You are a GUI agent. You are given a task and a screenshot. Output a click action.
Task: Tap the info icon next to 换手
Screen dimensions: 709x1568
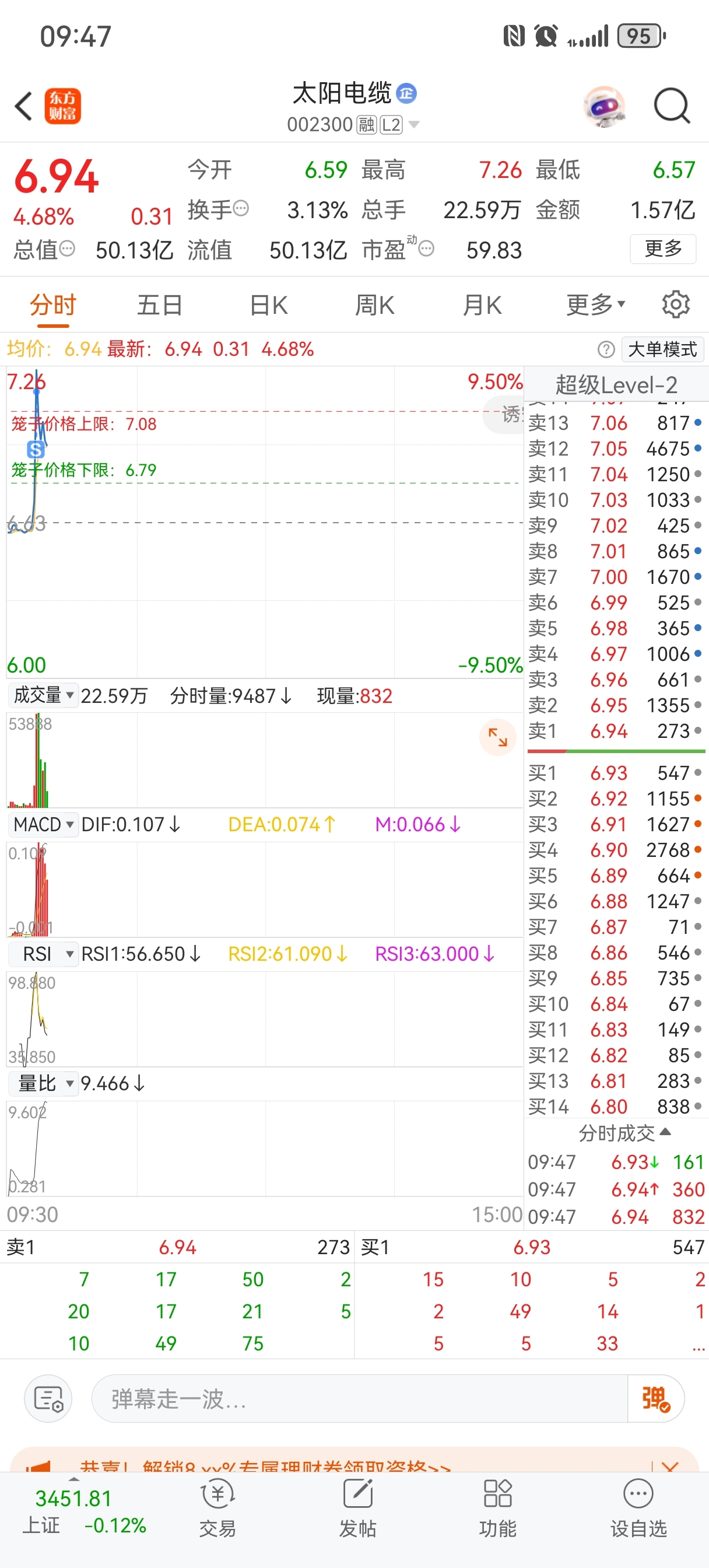[241, 209]
